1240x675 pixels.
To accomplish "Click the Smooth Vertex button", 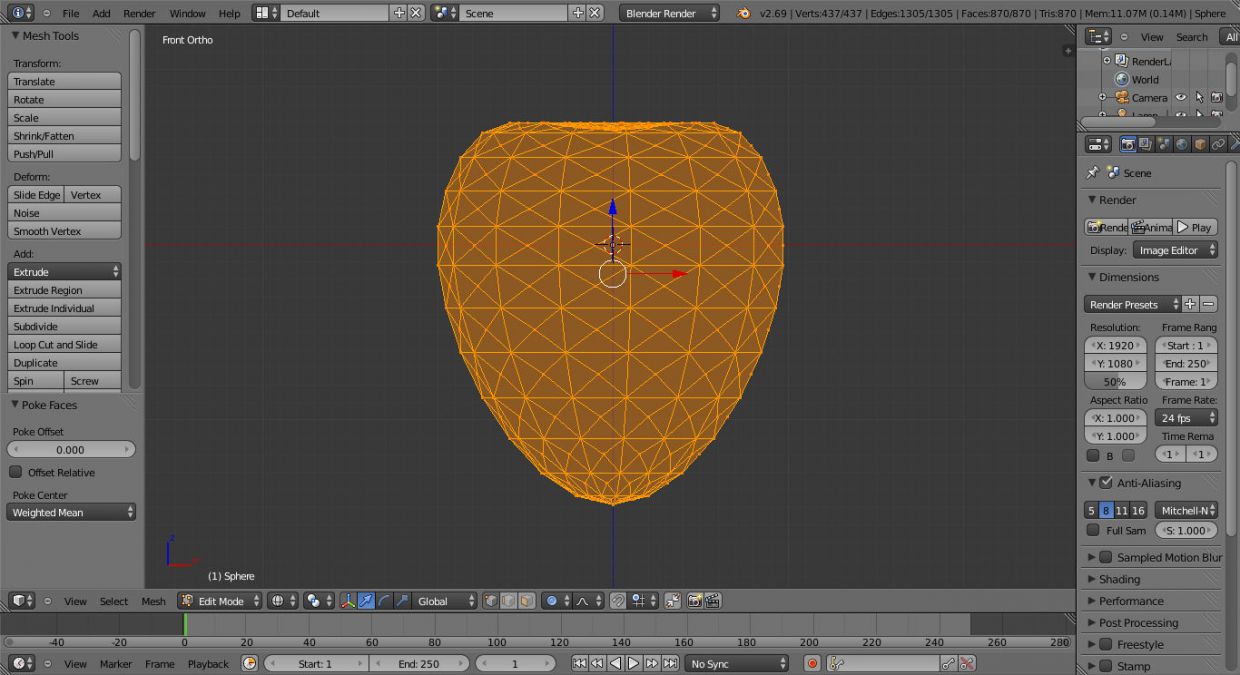I will (65, 231).
